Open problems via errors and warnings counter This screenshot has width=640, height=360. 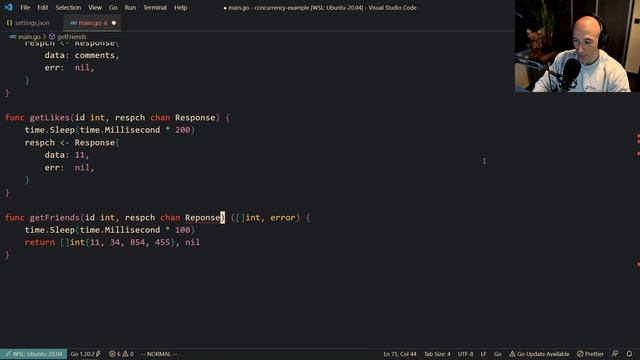point(121,354)
